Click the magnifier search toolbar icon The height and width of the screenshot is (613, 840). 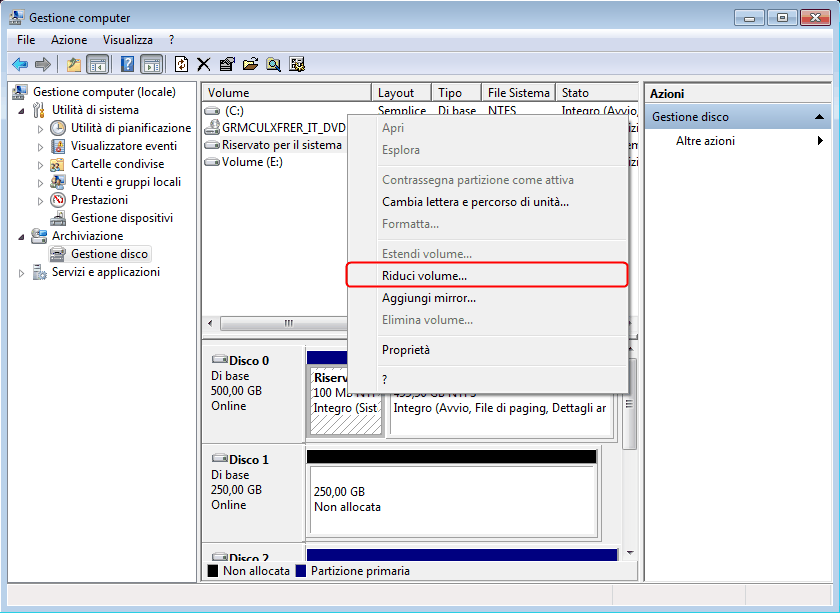coord(274,65)
